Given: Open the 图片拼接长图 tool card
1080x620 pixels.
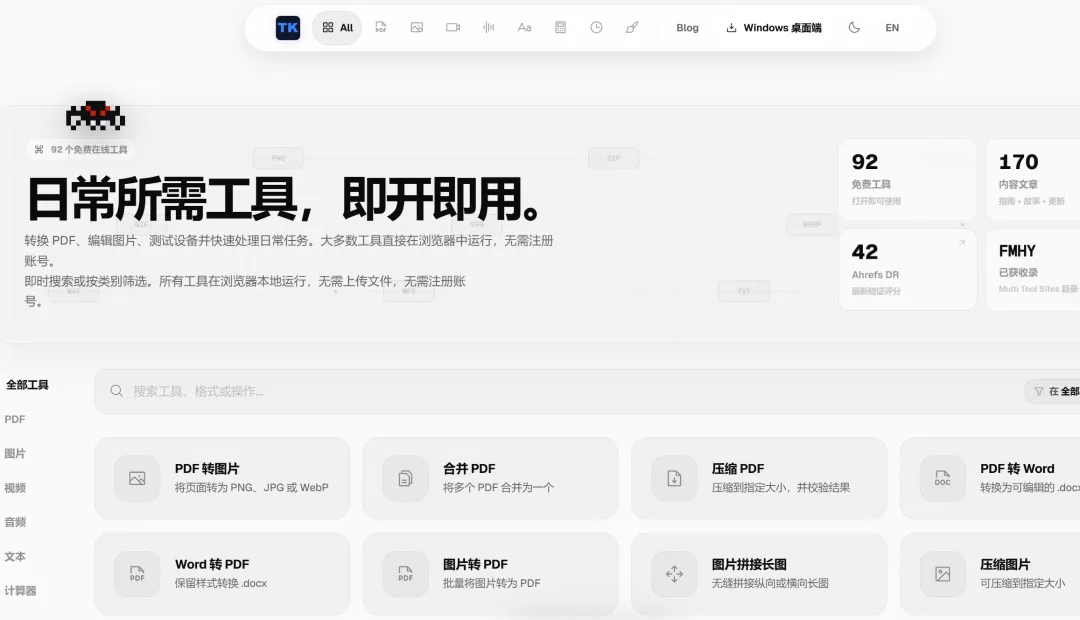Looking at the screenshot, I should 759,574.
